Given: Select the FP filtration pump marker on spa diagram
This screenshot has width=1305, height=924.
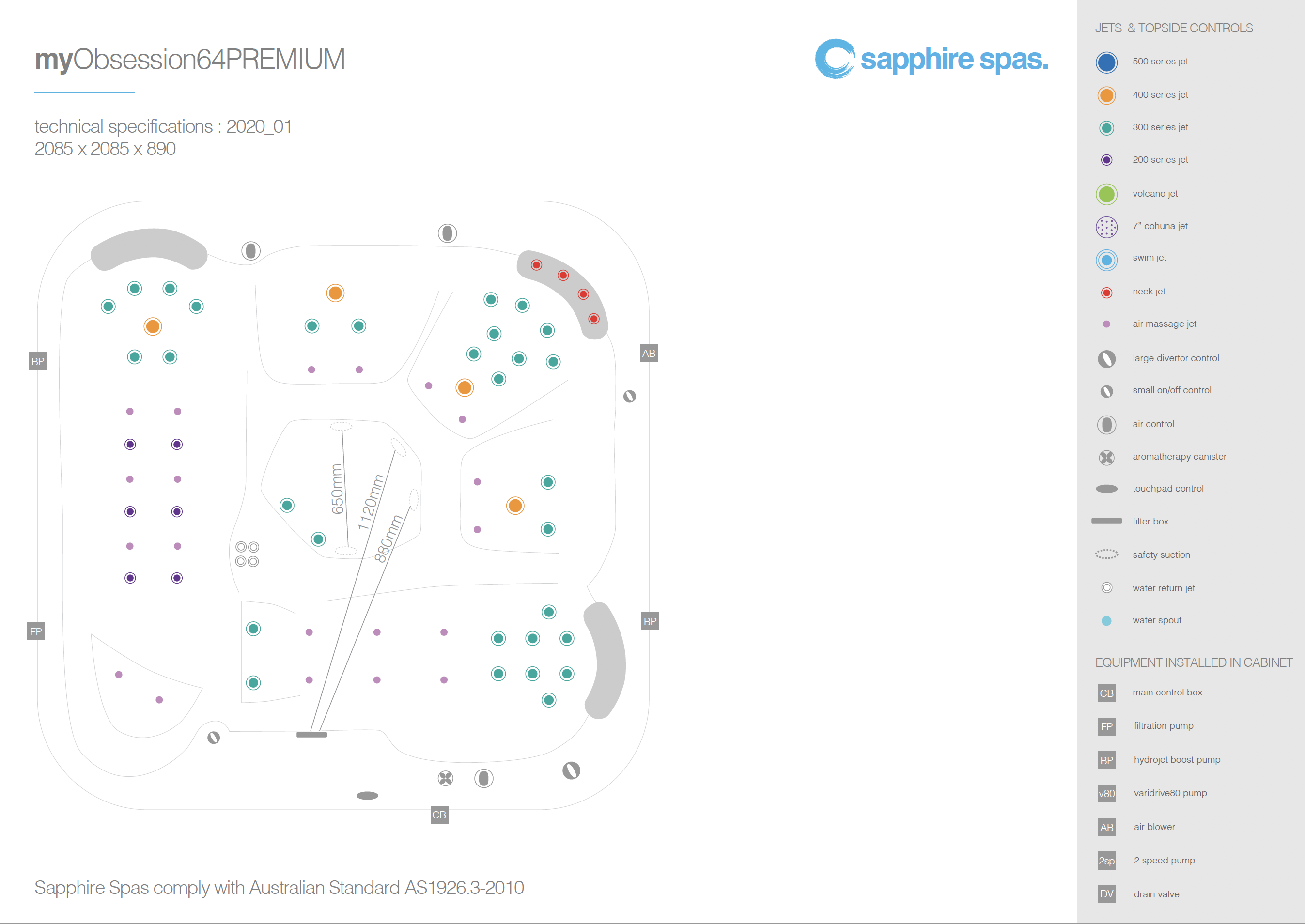Looking at the screenshot, I should [x=36, y=631].
